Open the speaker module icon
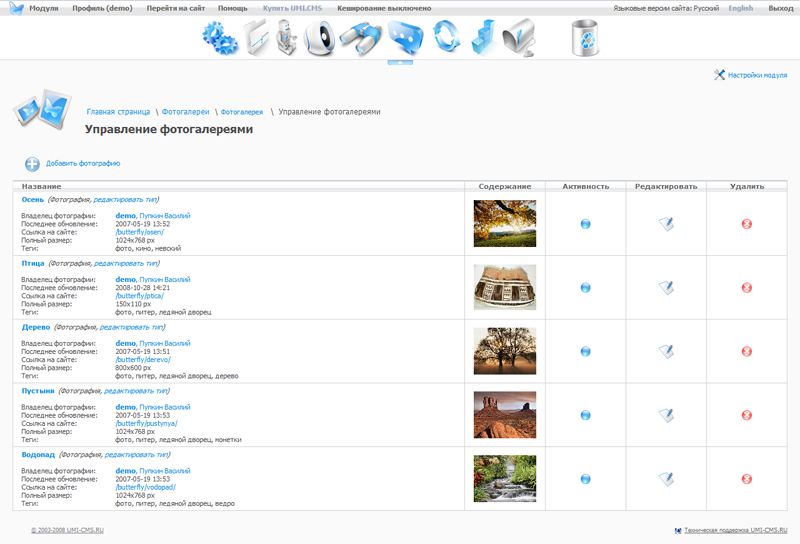The width and height of the screenshot is (800, 544). pos(319,38)
